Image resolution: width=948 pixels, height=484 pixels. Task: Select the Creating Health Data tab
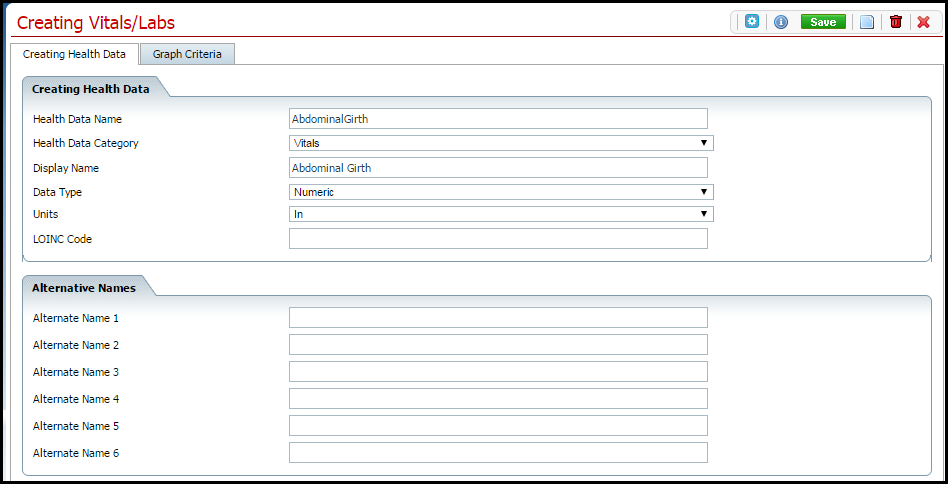74,54
